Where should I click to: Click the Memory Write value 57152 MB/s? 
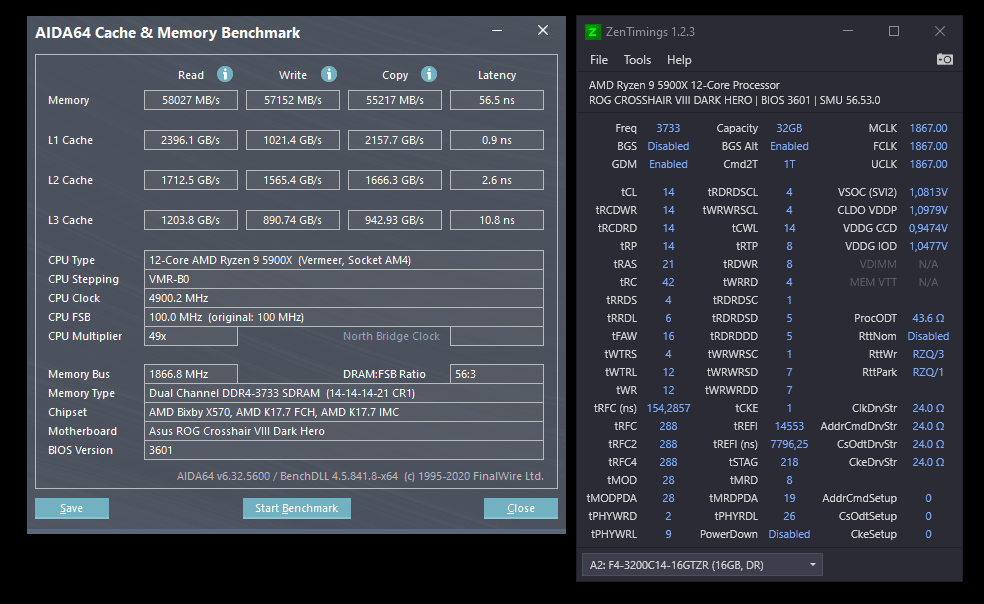pos(292,100)
